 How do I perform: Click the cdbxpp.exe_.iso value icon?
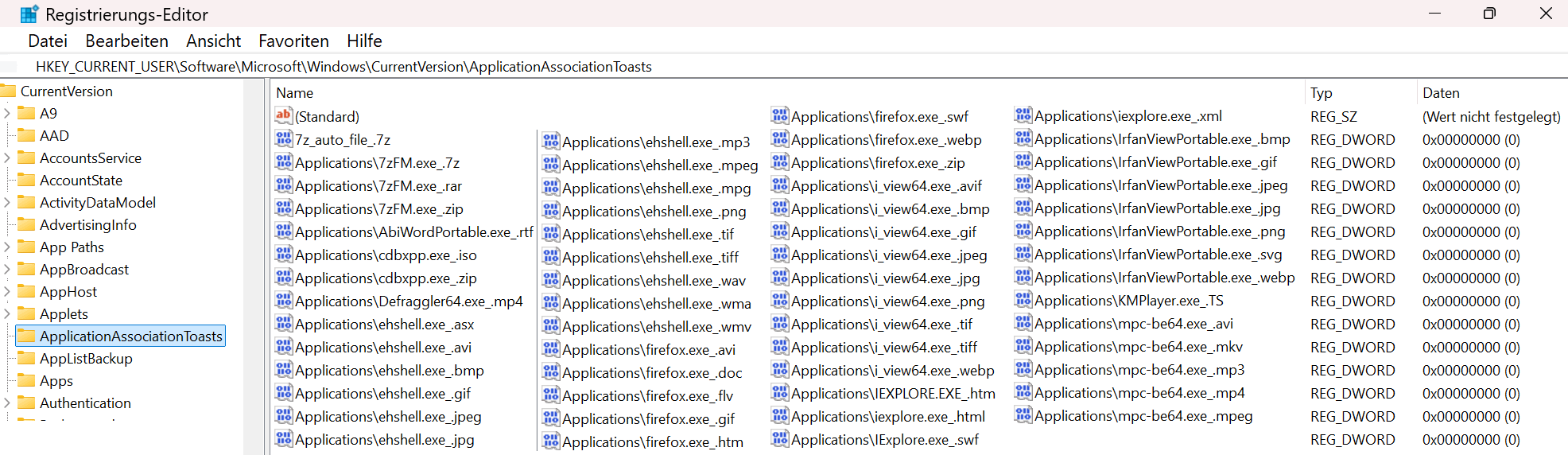(x=284, y=254)
